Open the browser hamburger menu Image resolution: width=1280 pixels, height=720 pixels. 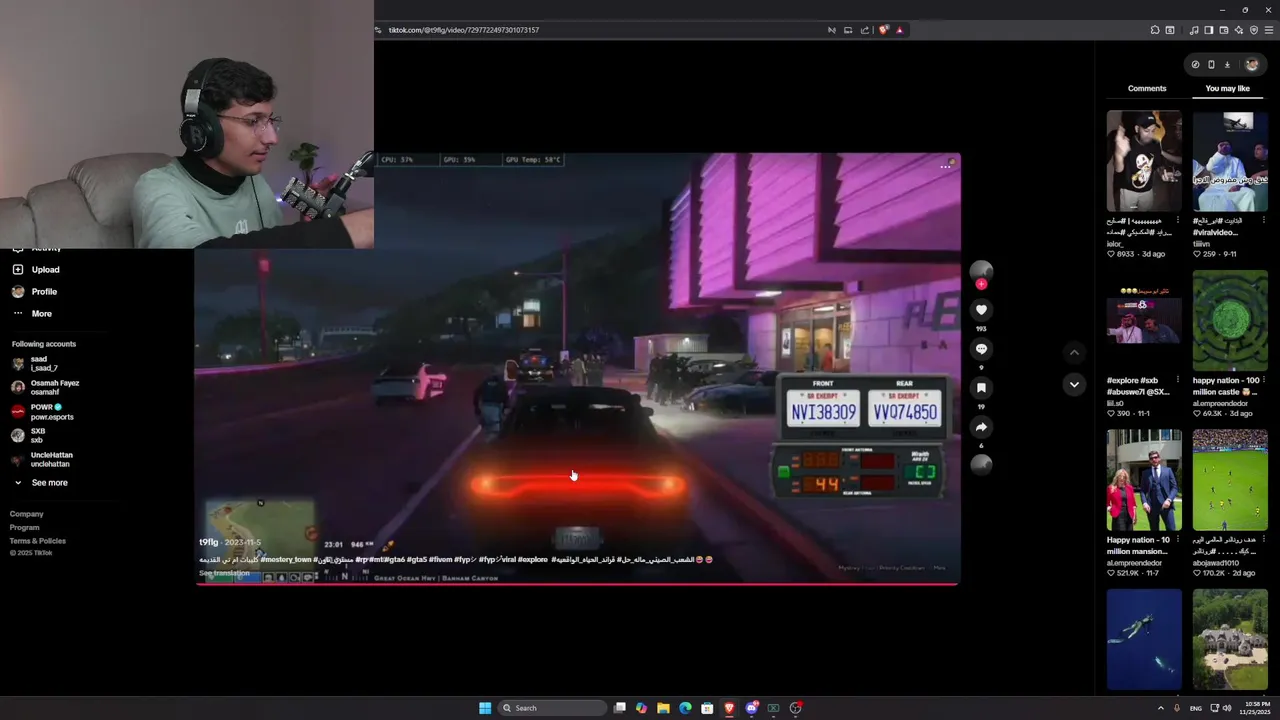pos(1270,30)
